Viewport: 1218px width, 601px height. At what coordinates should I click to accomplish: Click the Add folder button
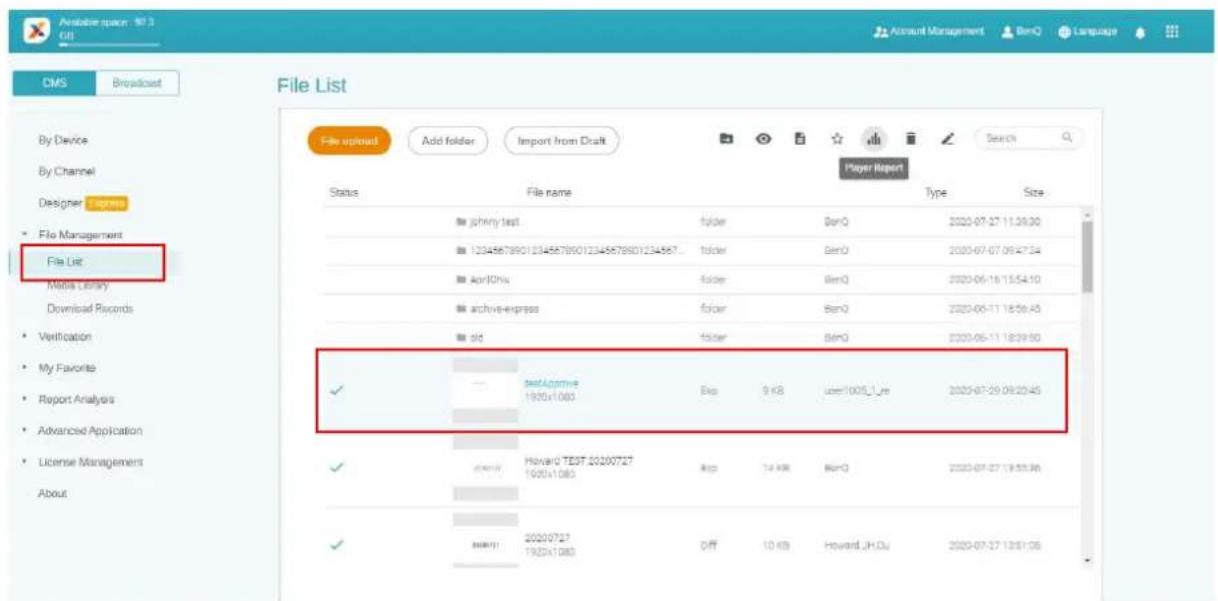[x=448, y=141]
